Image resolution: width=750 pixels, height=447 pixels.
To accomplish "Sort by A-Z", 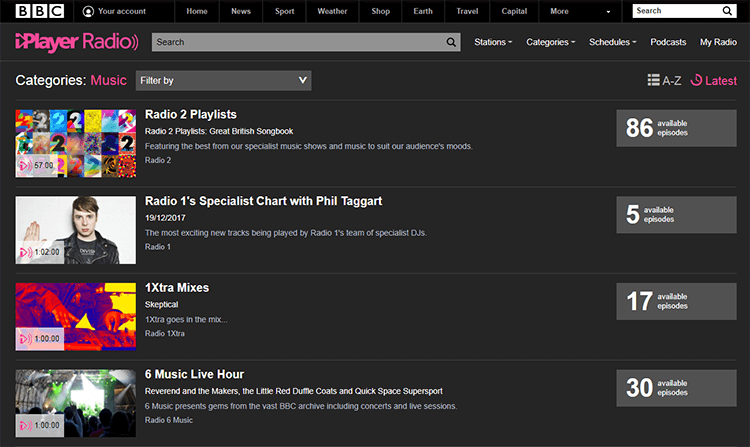I will (664, 80).
